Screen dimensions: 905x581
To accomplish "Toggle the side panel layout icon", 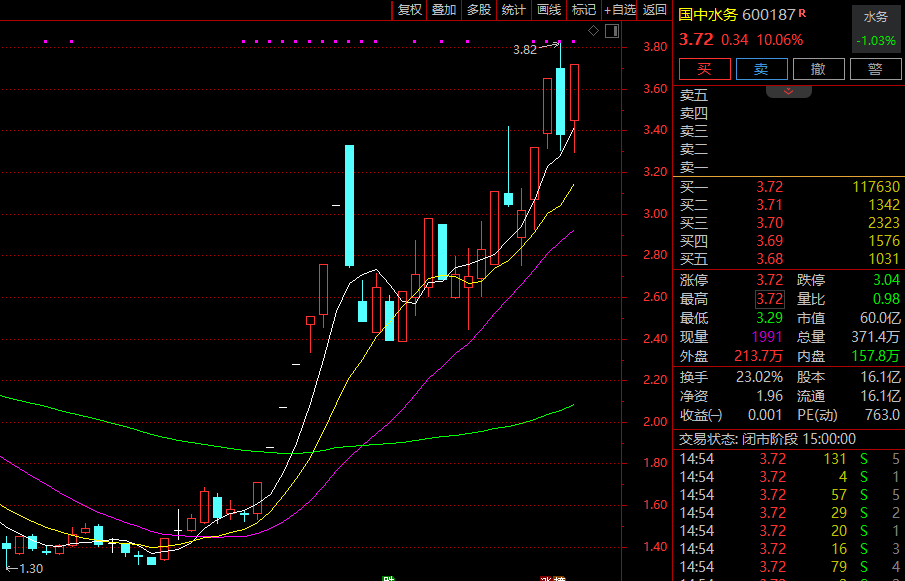I will click(x=610, y=31).
